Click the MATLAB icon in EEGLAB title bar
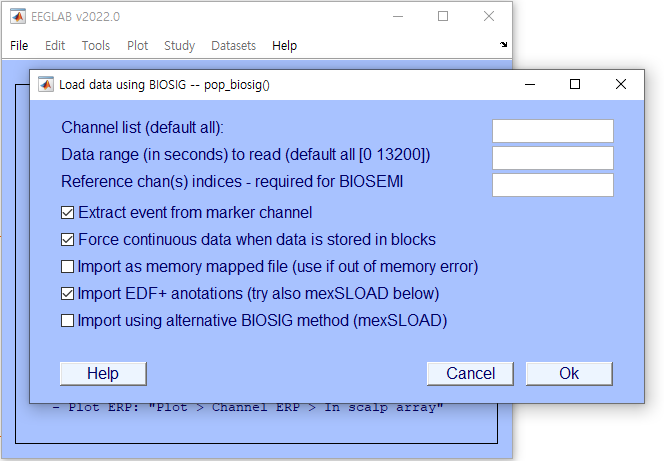The image size is (664, 461). [x=18, y=17]
